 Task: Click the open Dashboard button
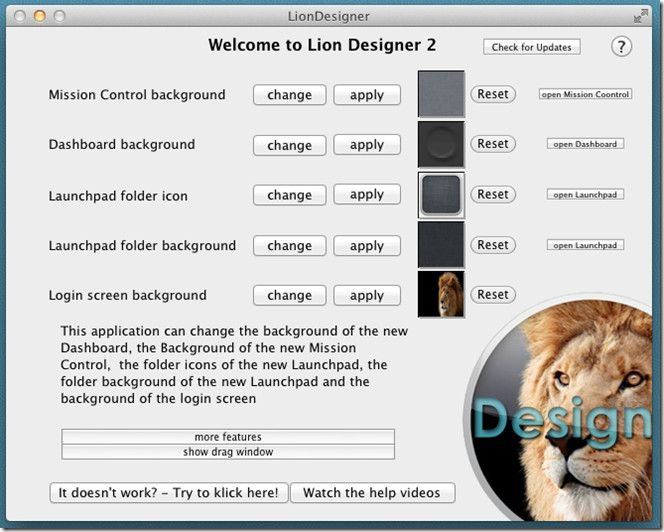pos(585,144)
